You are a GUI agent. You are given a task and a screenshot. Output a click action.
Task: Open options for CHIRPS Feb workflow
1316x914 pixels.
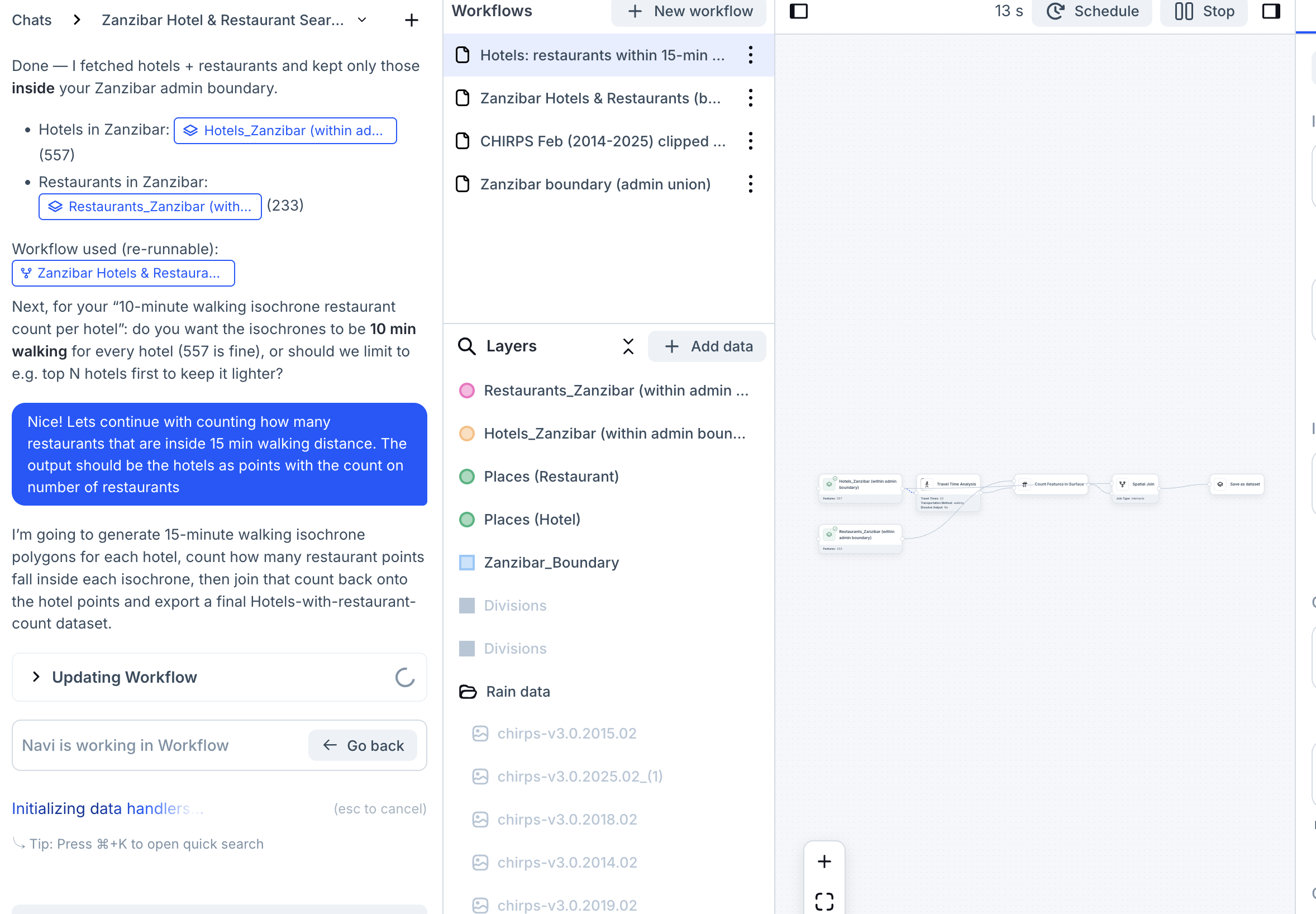click(x=750, y=141)
